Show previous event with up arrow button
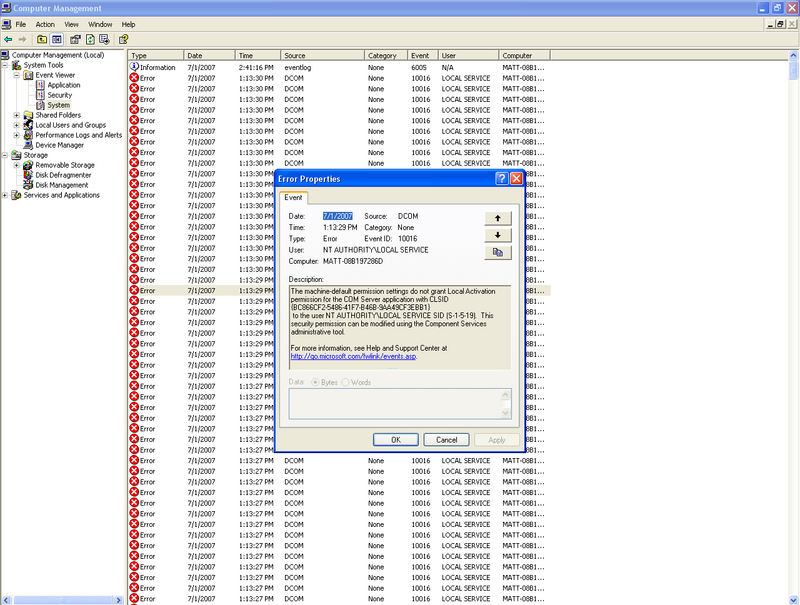Screen dimensions: 800x605 pos(497,217)
